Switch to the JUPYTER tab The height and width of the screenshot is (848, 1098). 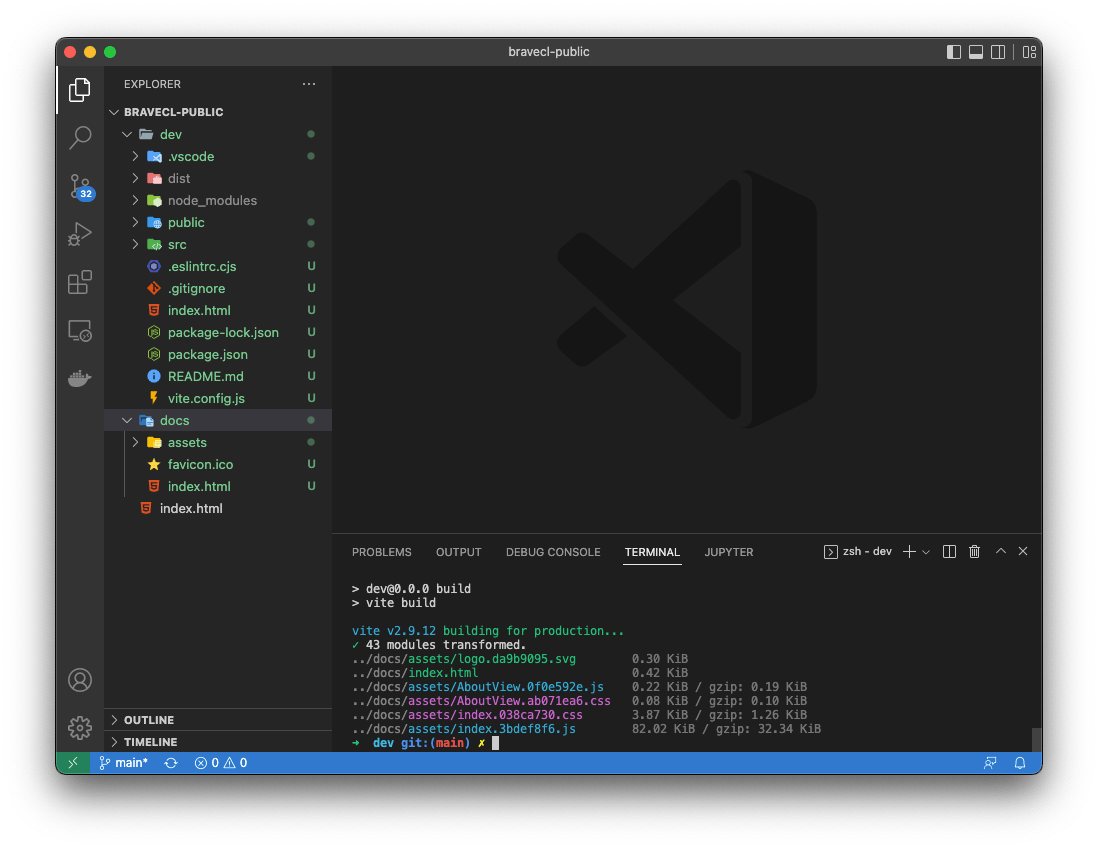[729, 552]
